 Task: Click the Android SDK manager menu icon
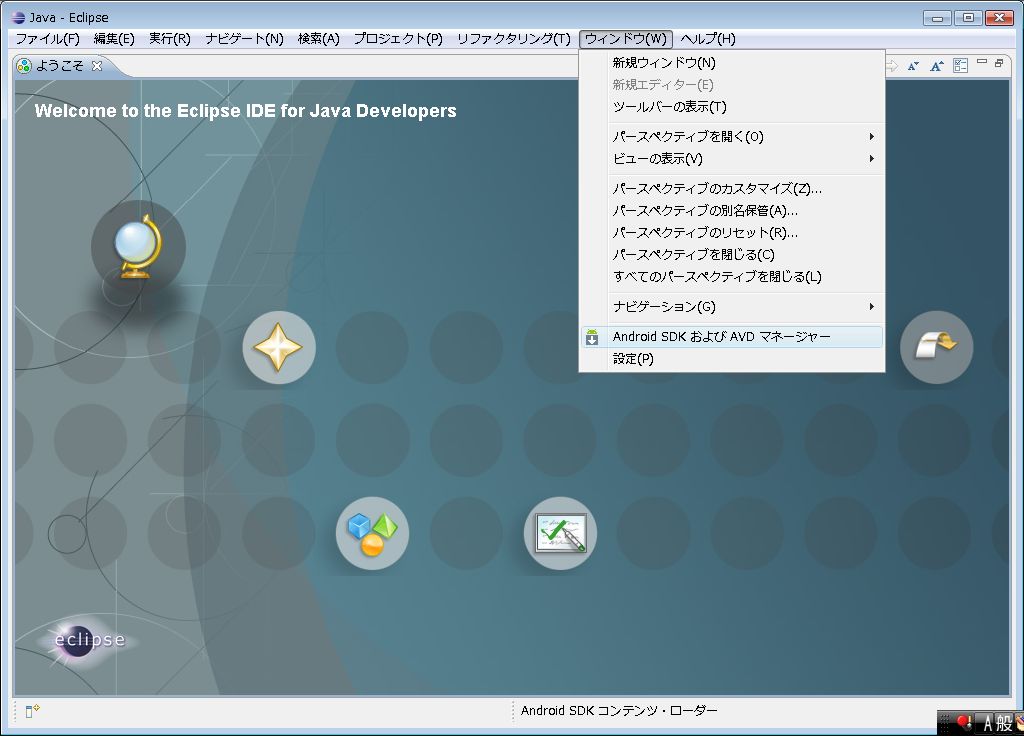[x=592, y=337]
